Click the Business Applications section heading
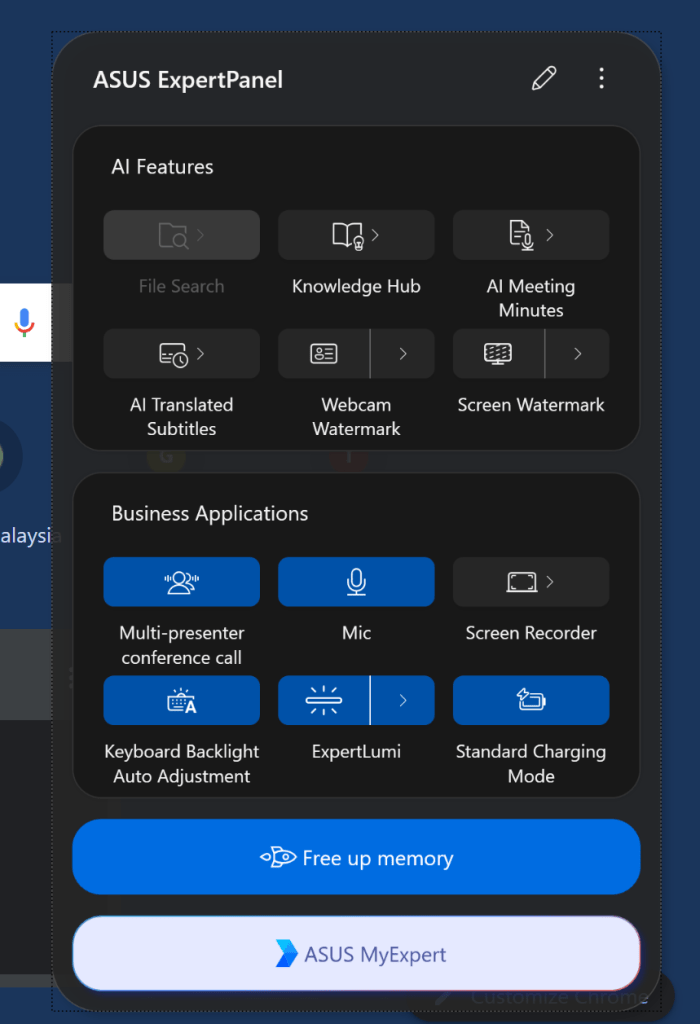700x1024 pixels. [210, 514]
